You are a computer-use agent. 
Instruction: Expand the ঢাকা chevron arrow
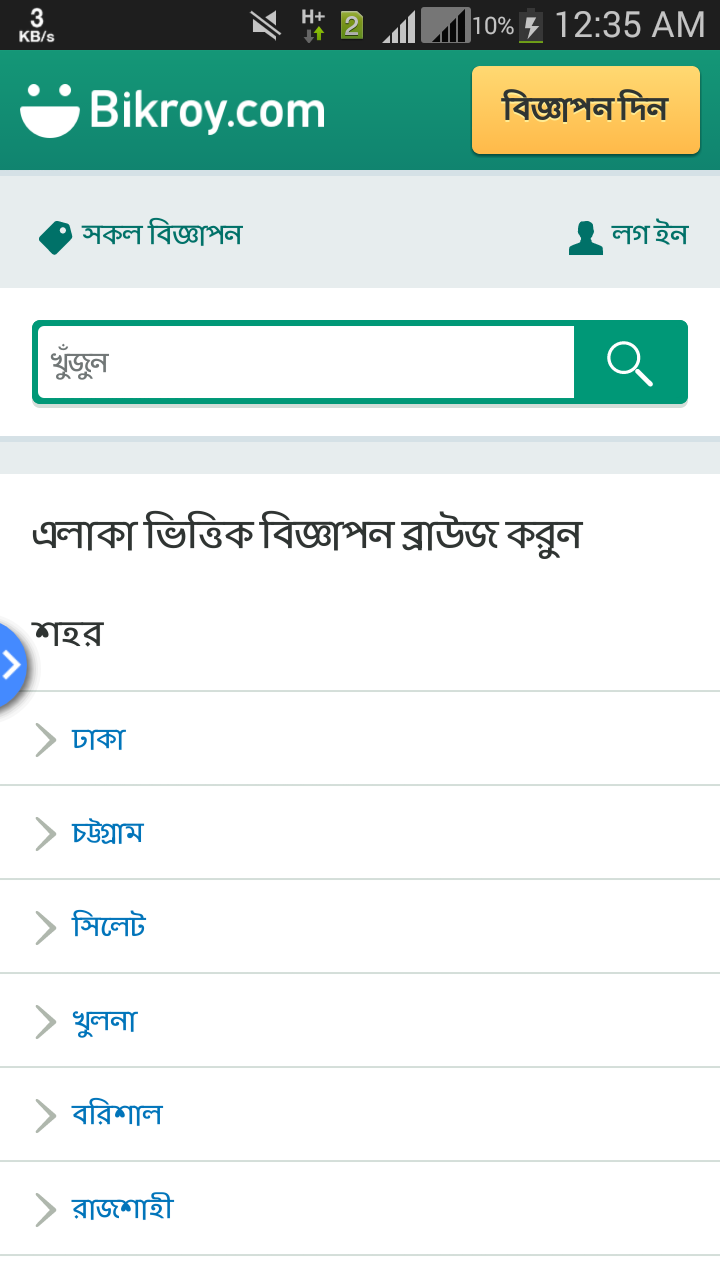point(45,740)
